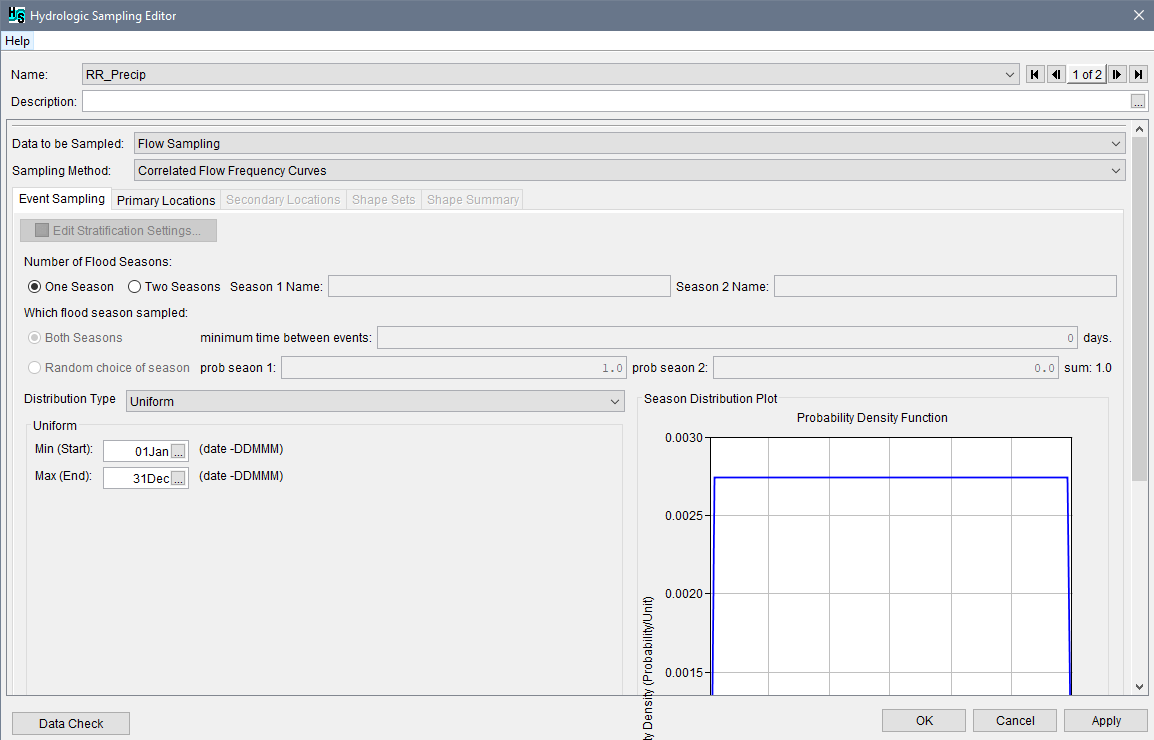Click the next record arrow
Screen dimensions: 1154x740
pos(1117,74)
